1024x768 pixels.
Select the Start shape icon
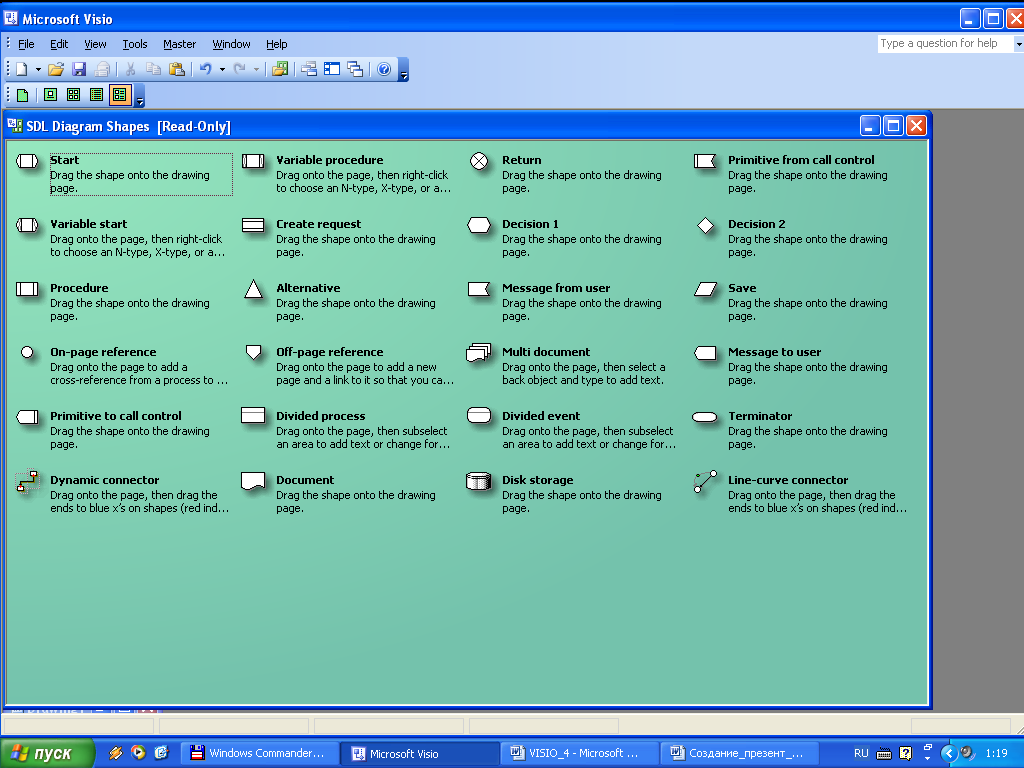click(27, 161)
